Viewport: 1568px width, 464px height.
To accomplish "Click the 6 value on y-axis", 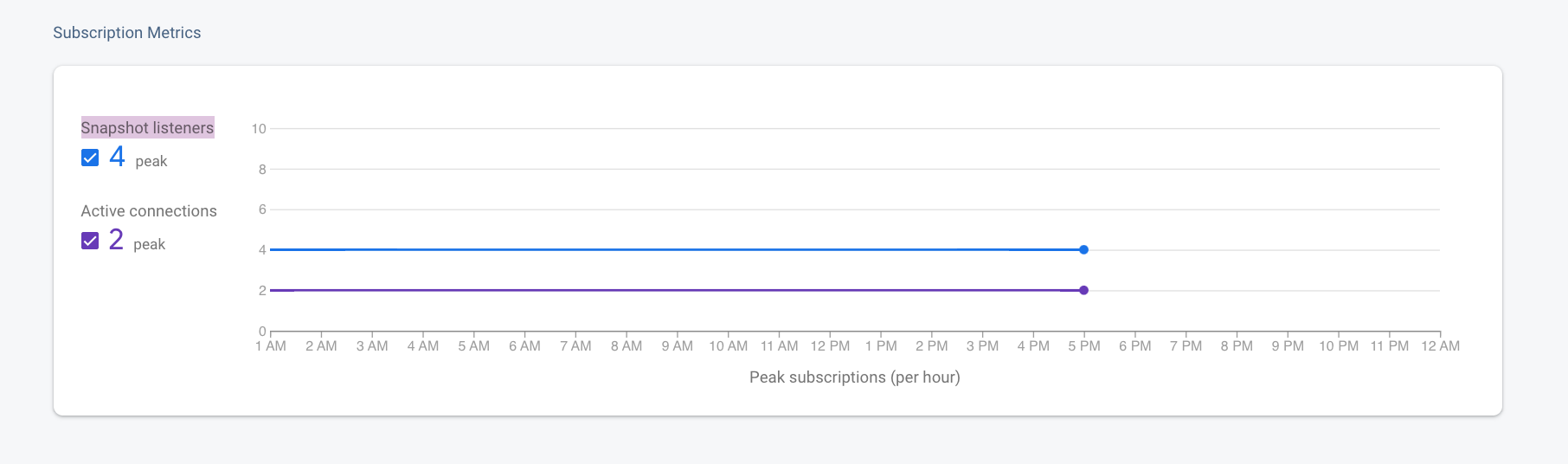I will (x=262, y=209).
